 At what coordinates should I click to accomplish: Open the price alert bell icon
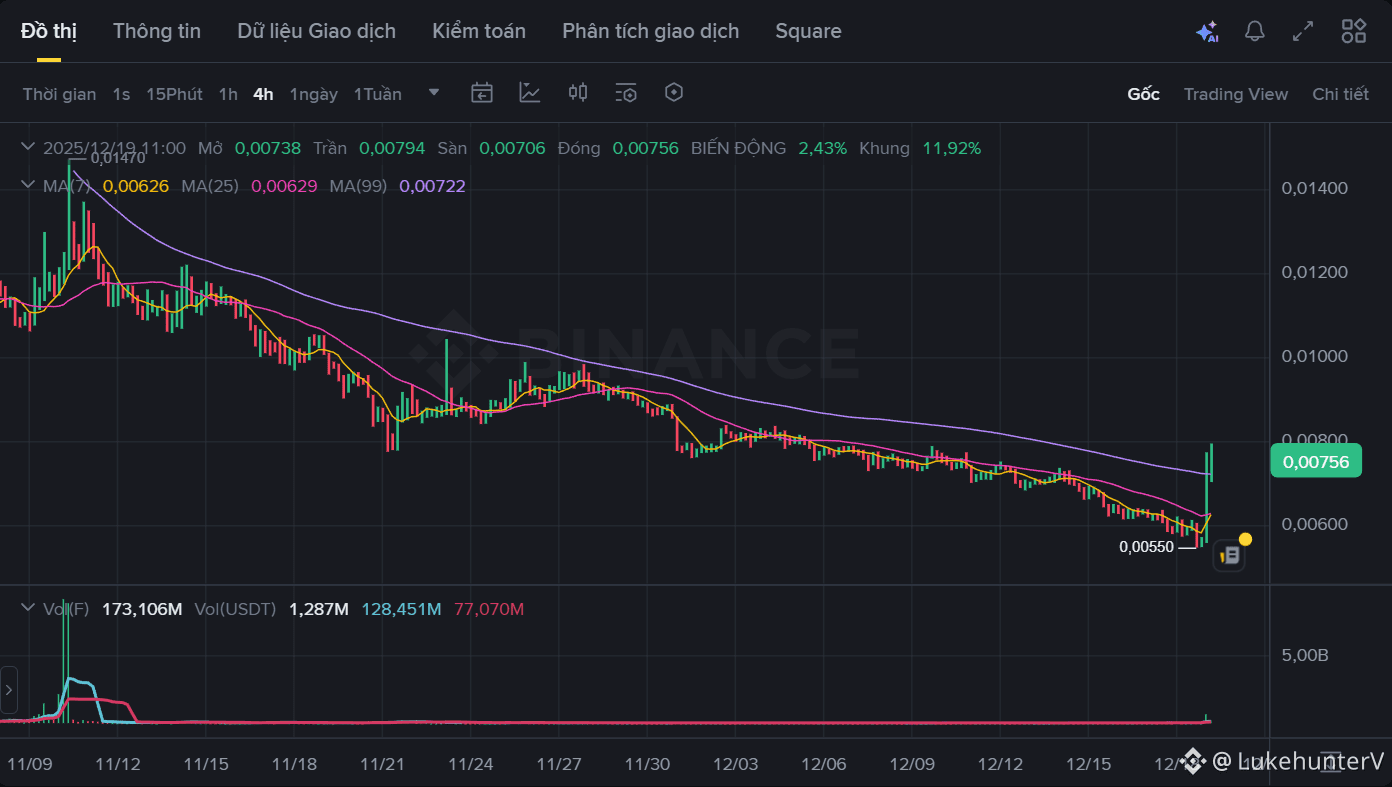click(x=1255, y=31)
